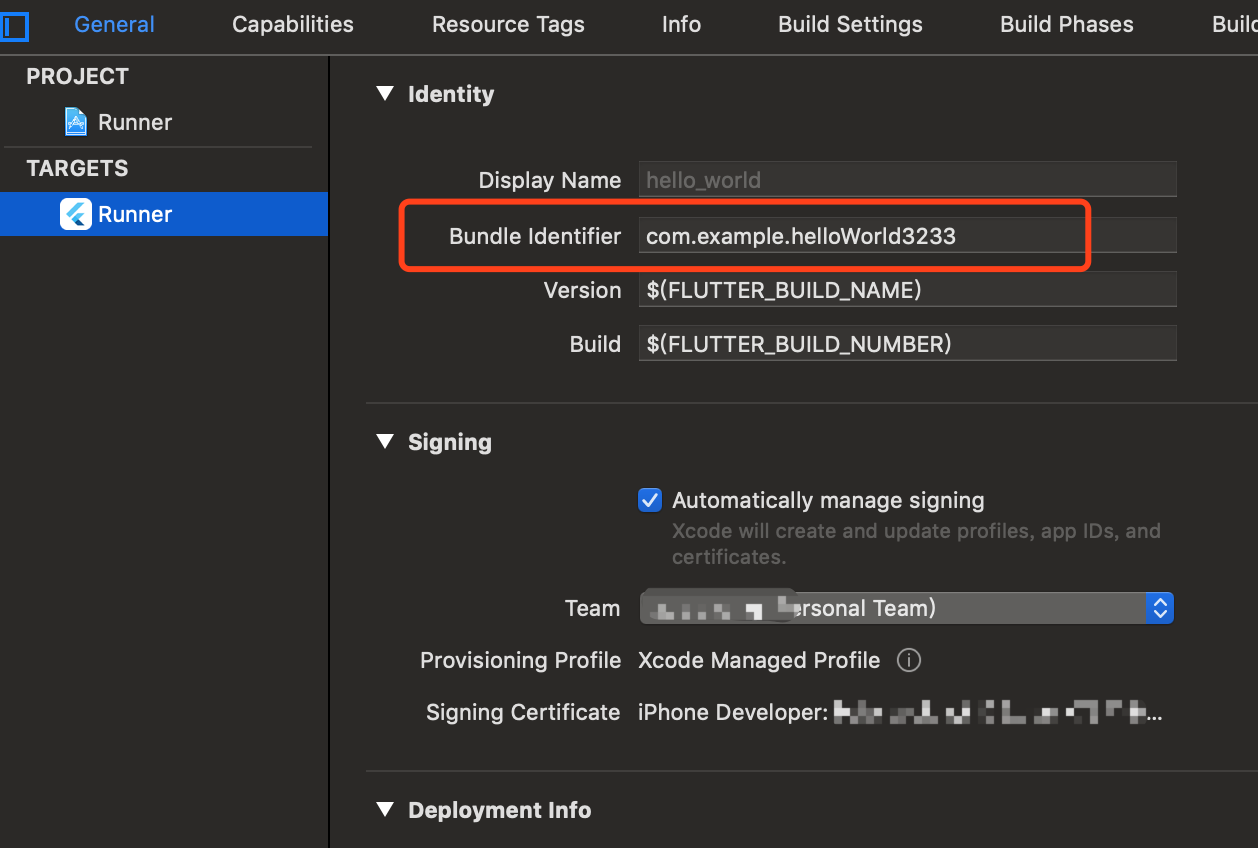Click the Runner project blueprint icon

76,122
